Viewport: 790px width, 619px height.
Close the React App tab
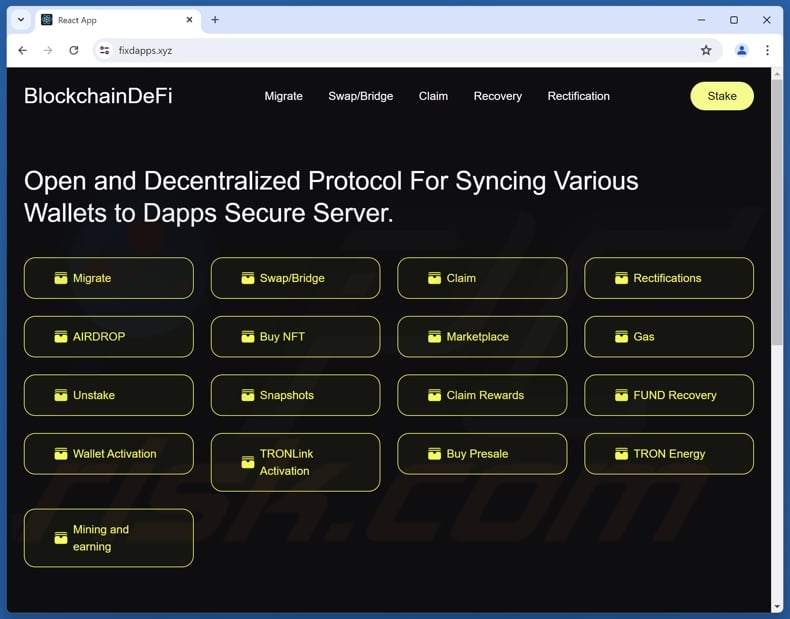[x=189, y=20]
